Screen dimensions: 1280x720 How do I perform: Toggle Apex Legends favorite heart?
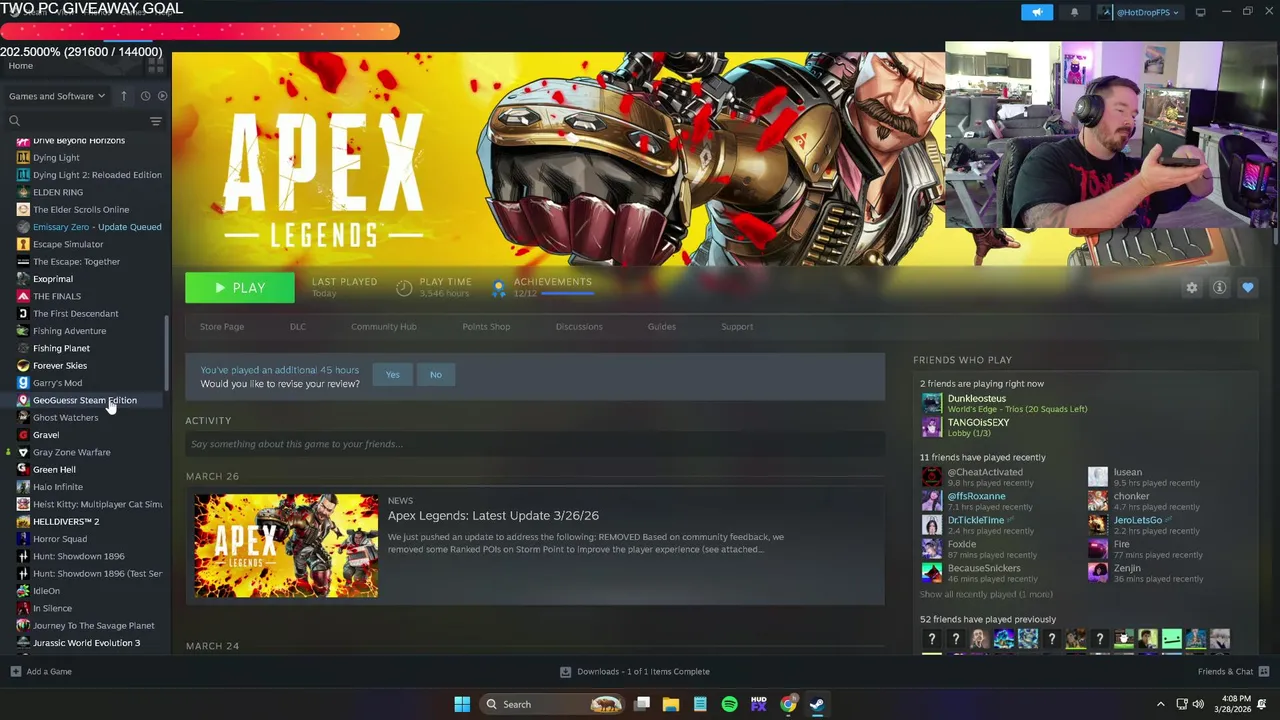pyautogui.click(x=1247, y=288)
